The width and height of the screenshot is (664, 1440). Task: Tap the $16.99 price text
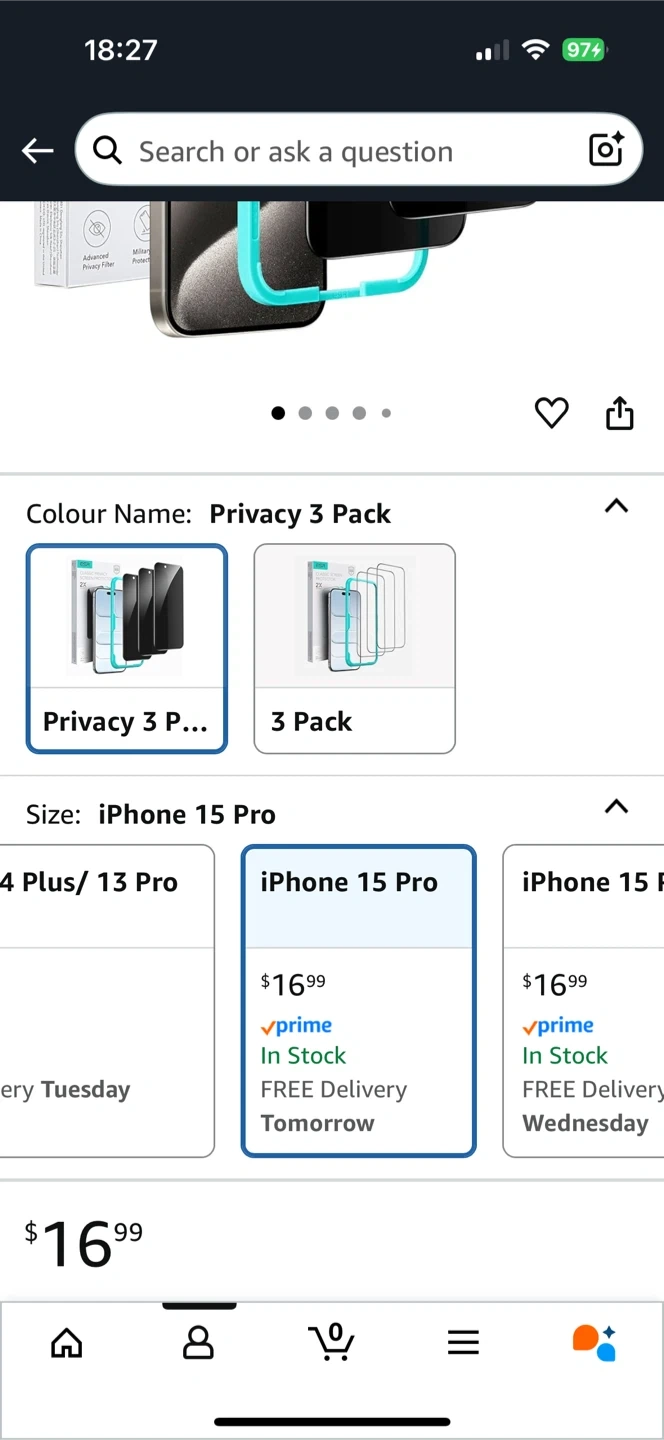coord(84,1243)
